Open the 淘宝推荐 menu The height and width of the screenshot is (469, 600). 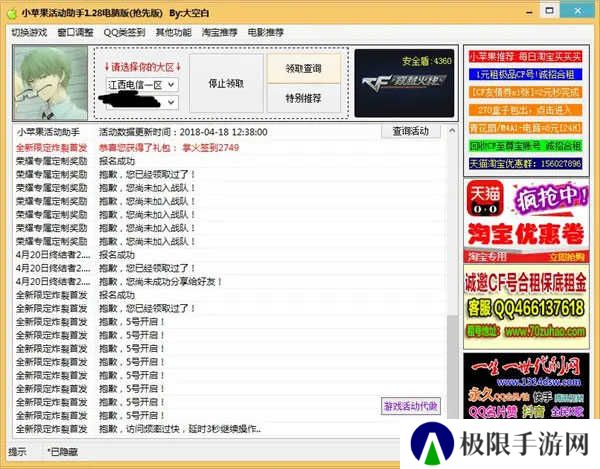coord(220,33)
